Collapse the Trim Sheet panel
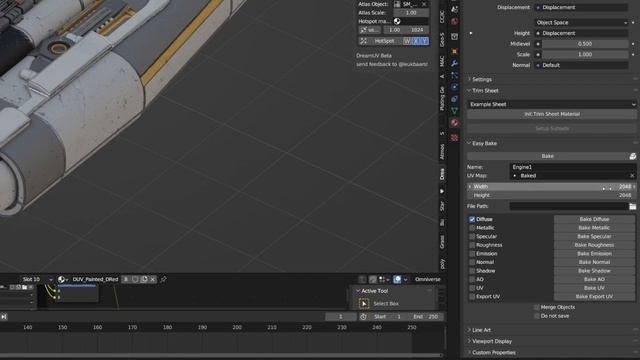The width and height of the screenshot is (640, 360). click(x=485, y=91)
